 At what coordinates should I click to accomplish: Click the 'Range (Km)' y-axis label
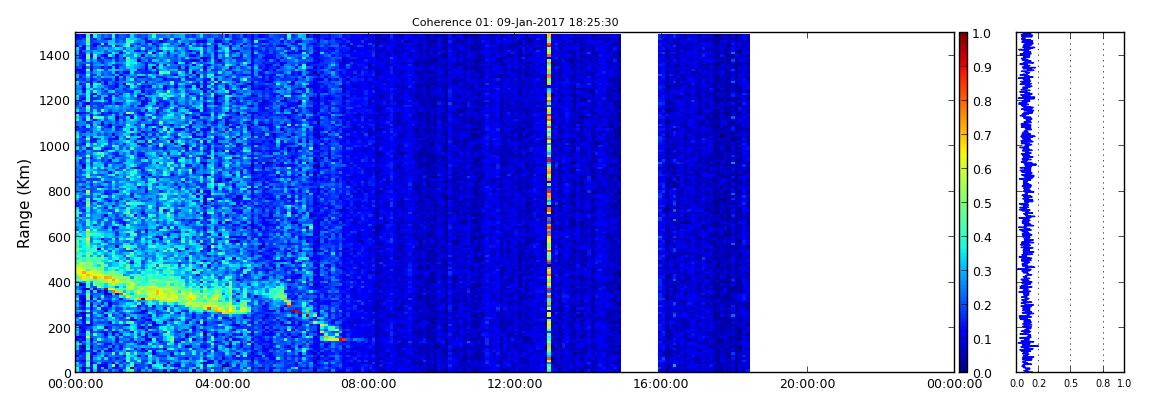pyautogui.click(x=24, y=203)
